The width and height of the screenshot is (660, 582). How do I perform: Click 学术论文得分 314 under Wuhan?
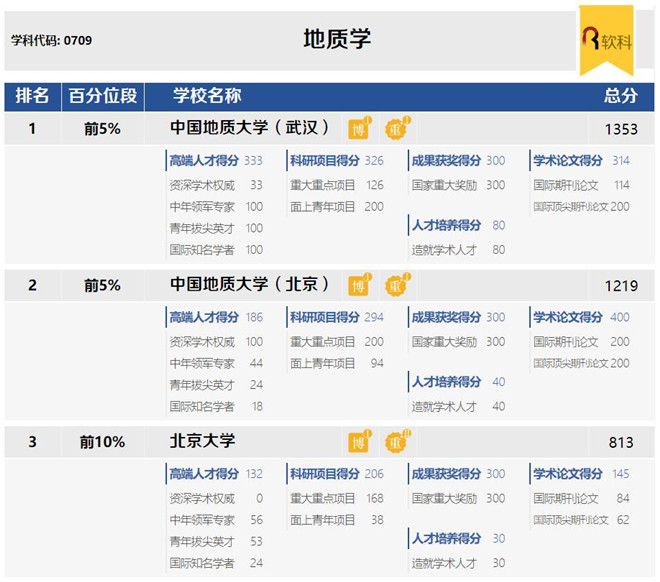(x=581, y=160)
